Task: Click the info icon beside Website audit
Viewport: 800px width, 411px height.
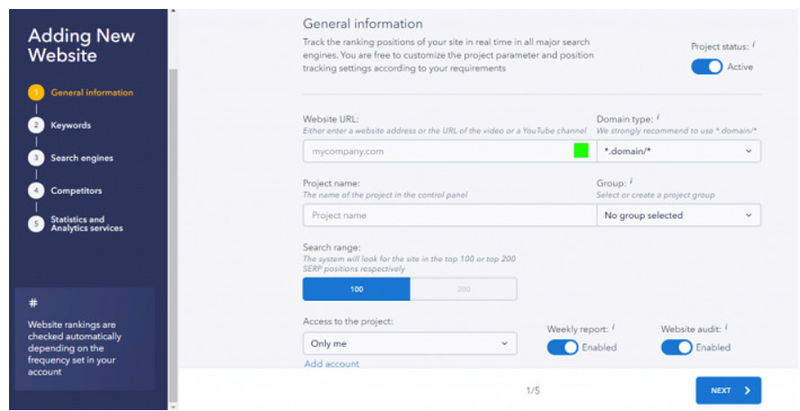Action: pos(726,327)
